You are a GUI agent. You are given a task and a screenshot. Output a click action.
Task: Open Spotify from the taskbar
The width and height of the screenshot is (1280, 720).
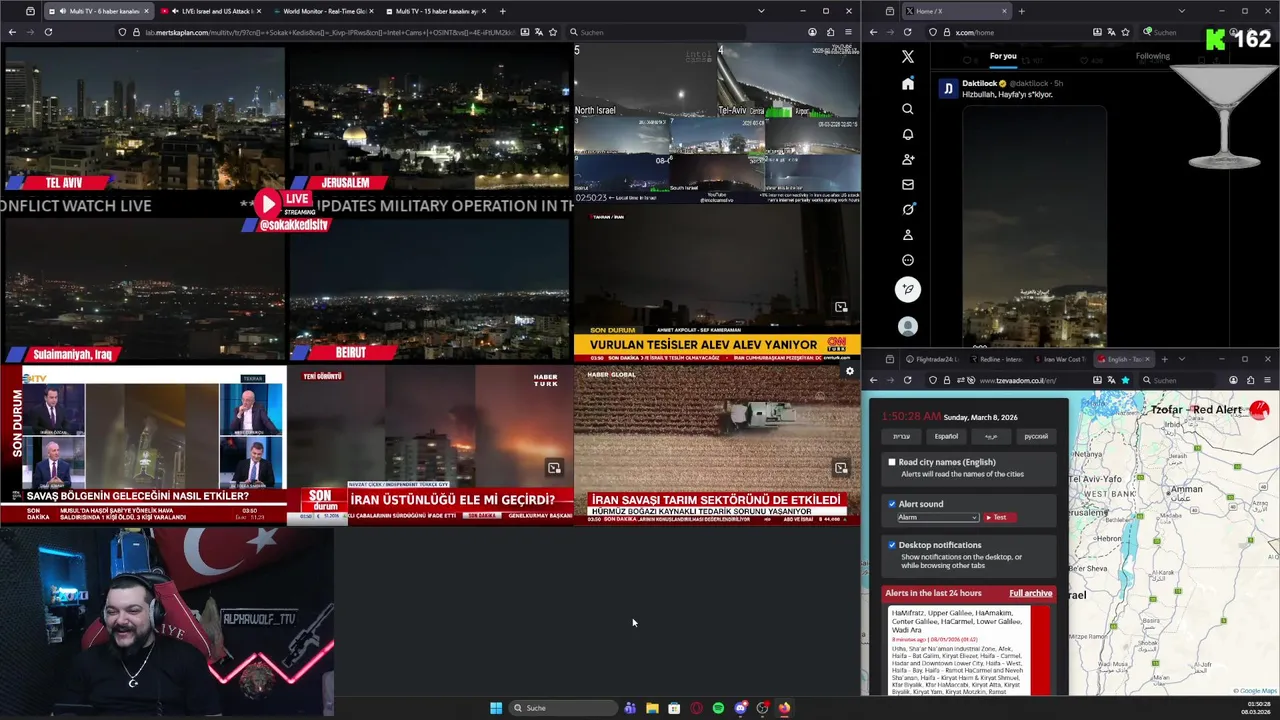click(718, 708)
